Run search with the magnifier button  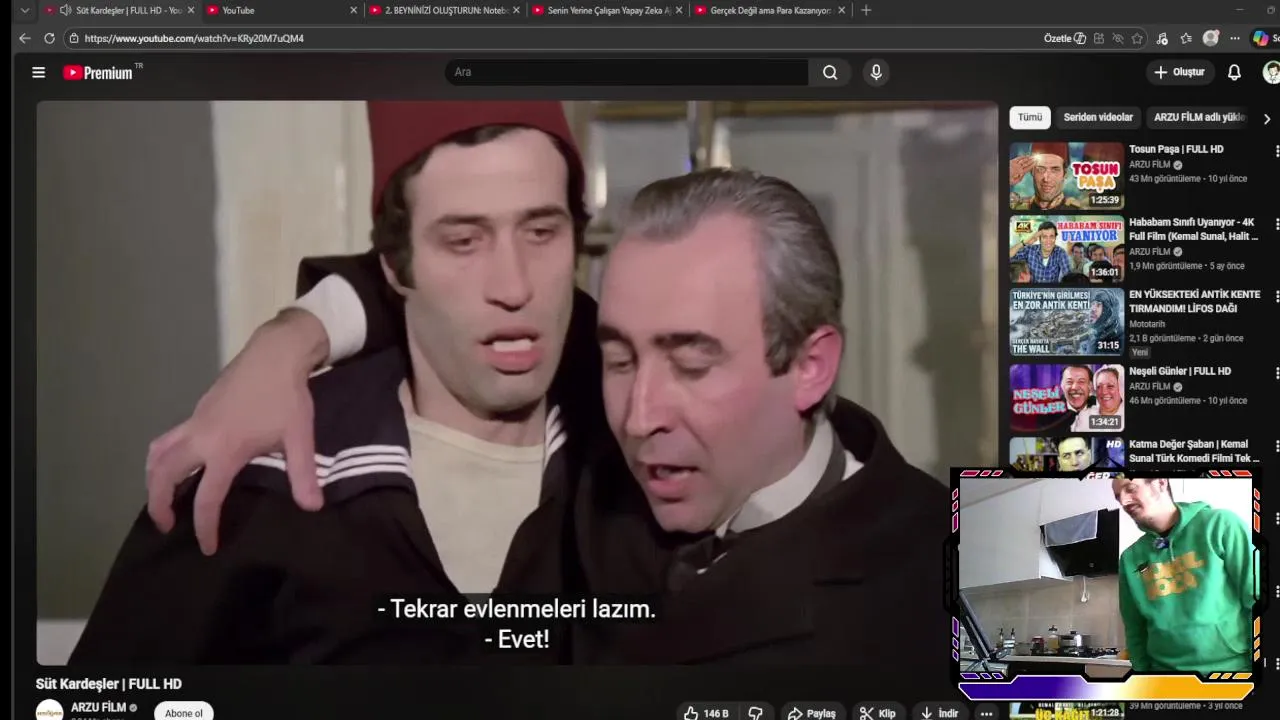pyautogui.click(x=830, y=72)
